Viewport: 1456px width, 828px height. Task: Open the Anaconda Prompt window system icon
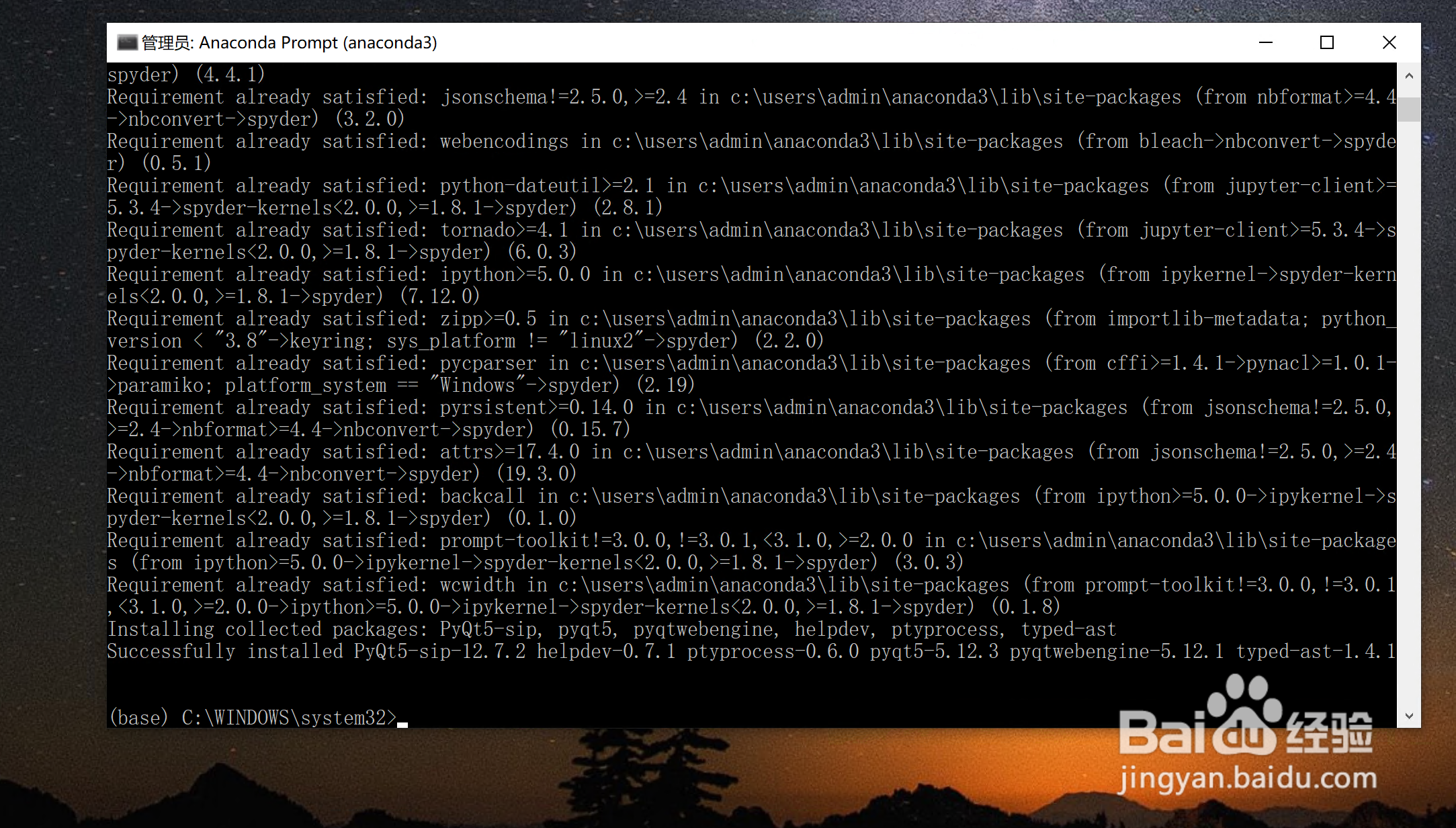tap(127, 43)
